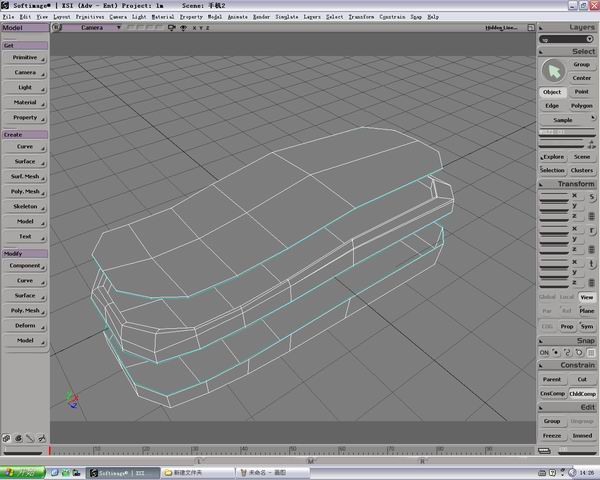This screenshot has height=480, width=600.
Task: Click the viewport maximize icon beside Hidden Line
Action: (531, 28)
